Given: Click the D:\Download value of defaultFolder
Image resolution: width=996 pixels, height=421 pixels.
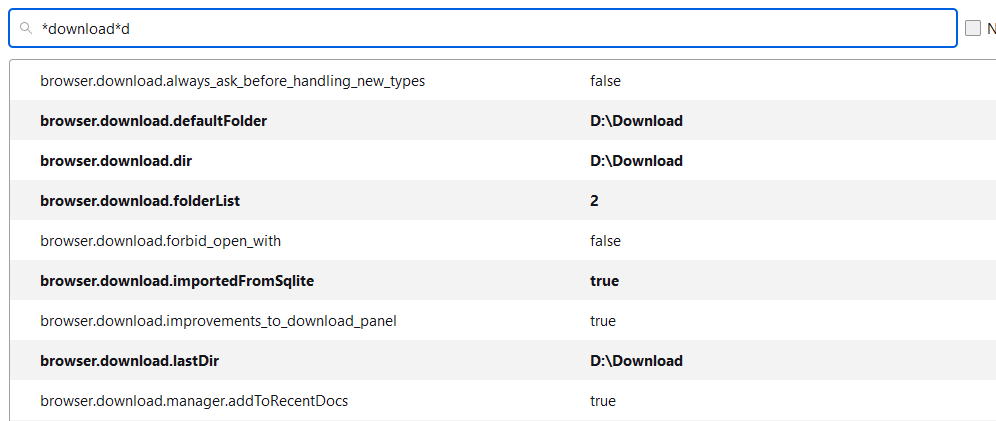Looking at the screenshot, I should point(636,121).
